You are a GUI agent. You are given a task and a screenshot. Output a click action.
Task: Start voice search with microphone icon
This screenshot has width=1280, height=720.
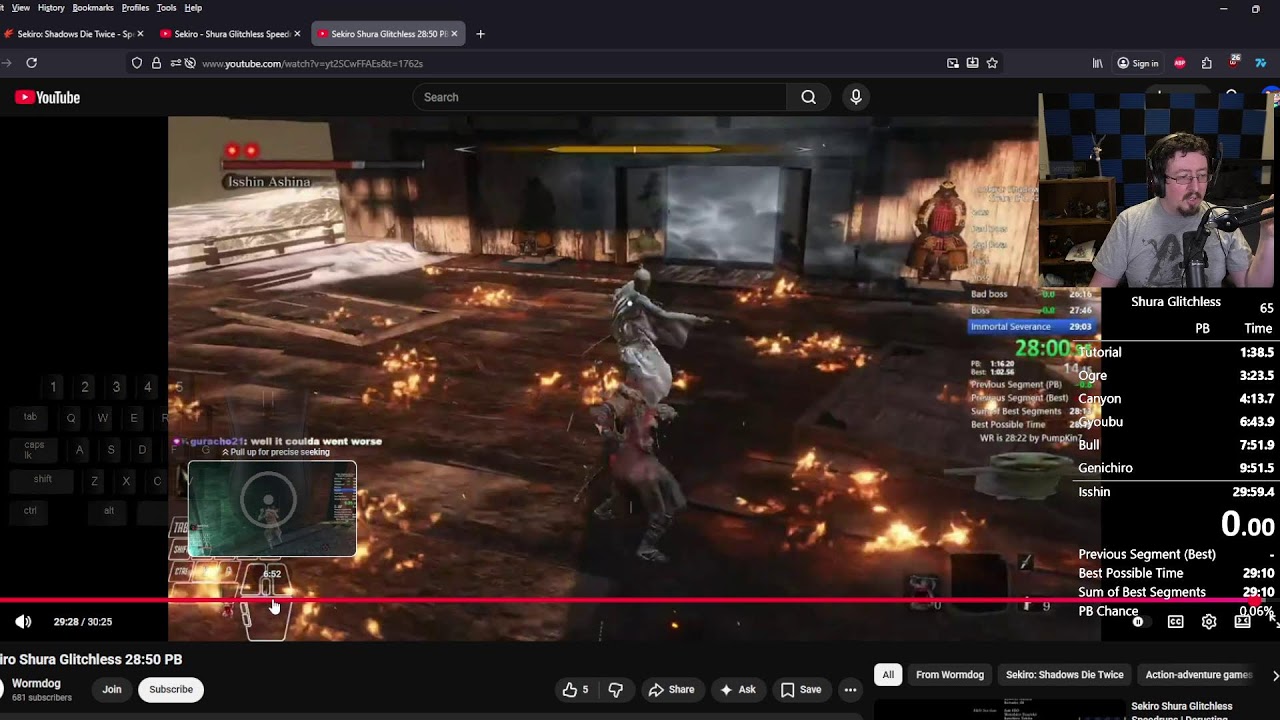[855, 97]
